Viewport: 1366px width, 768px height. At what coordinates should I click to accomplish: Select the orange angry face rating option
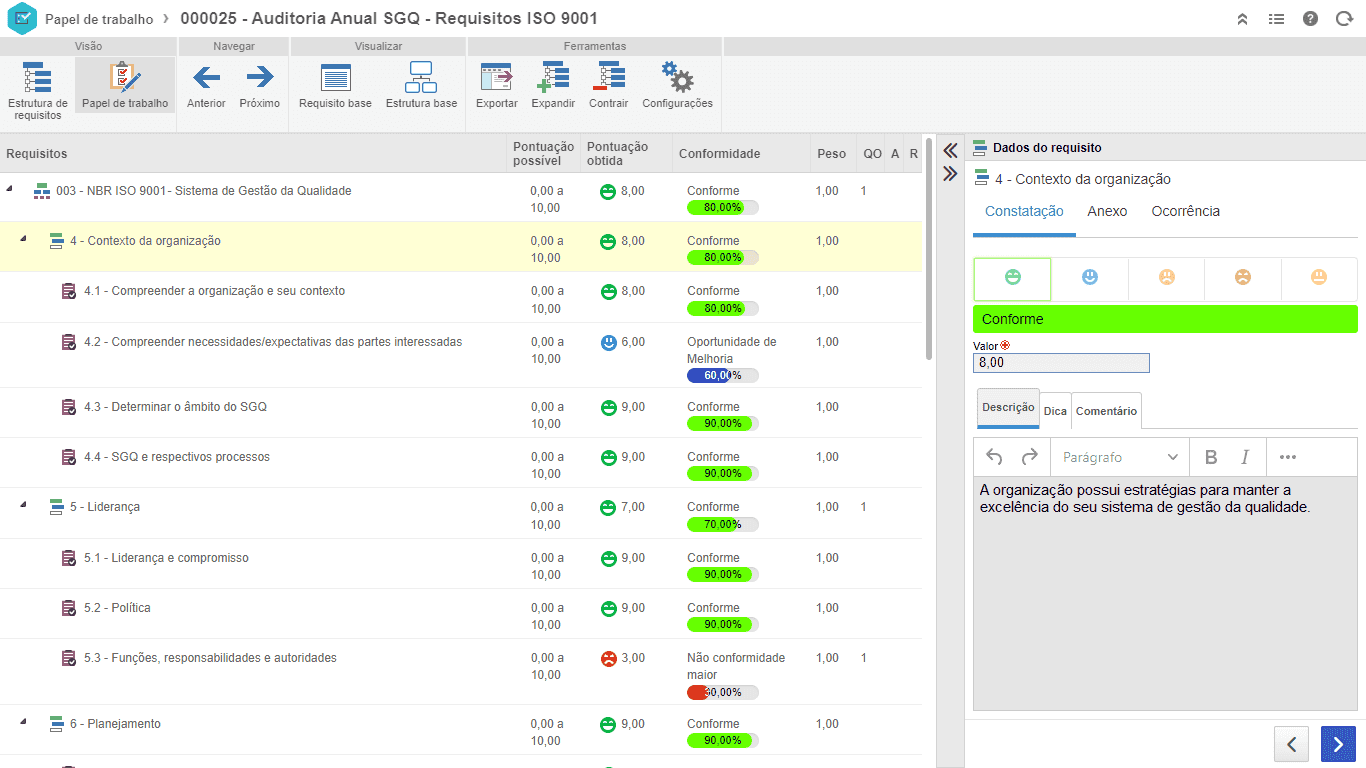1243,278
